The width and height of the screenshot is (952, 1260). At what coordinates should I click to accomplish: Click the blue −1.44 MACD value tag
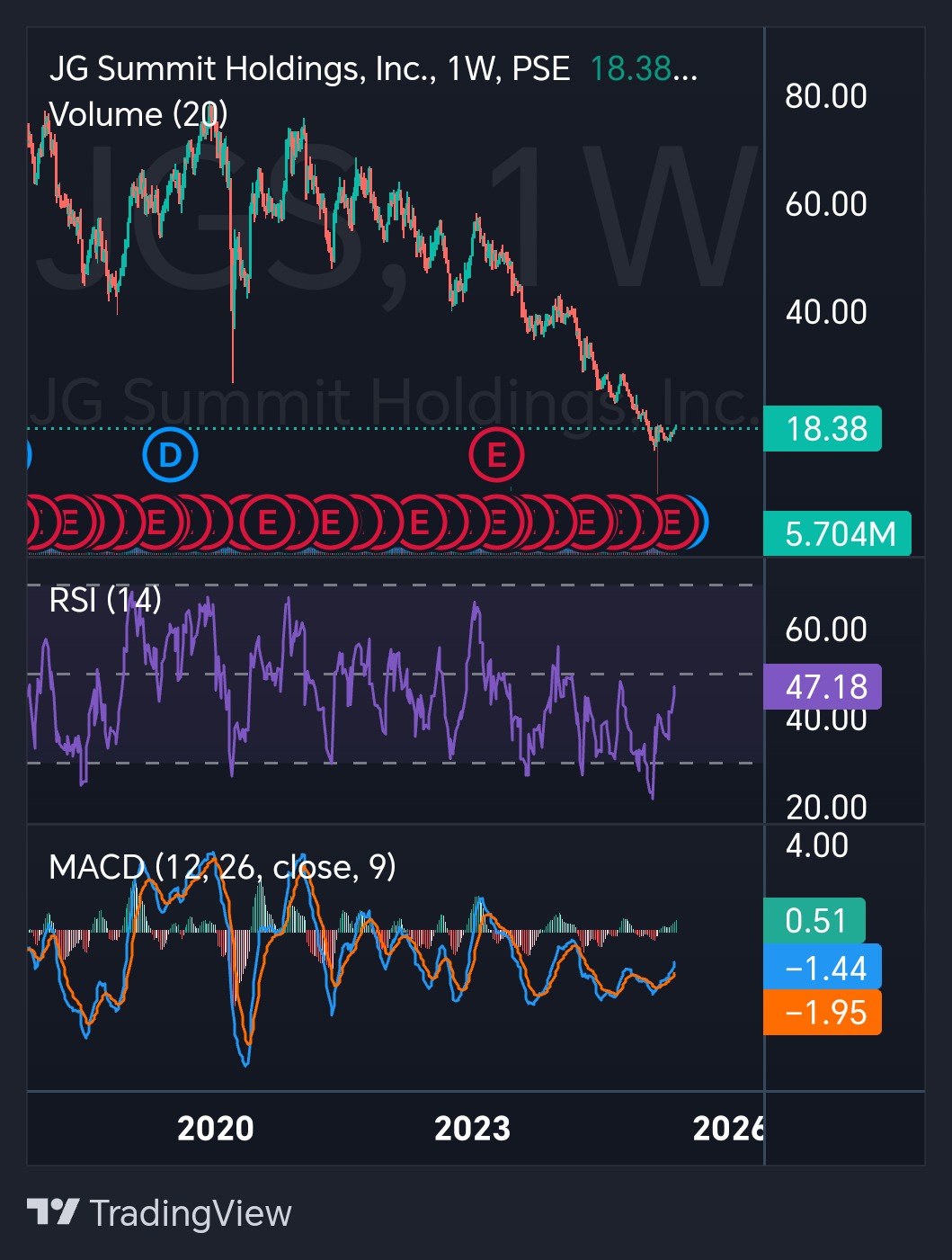pyautogui.click(x=823, y=968)
